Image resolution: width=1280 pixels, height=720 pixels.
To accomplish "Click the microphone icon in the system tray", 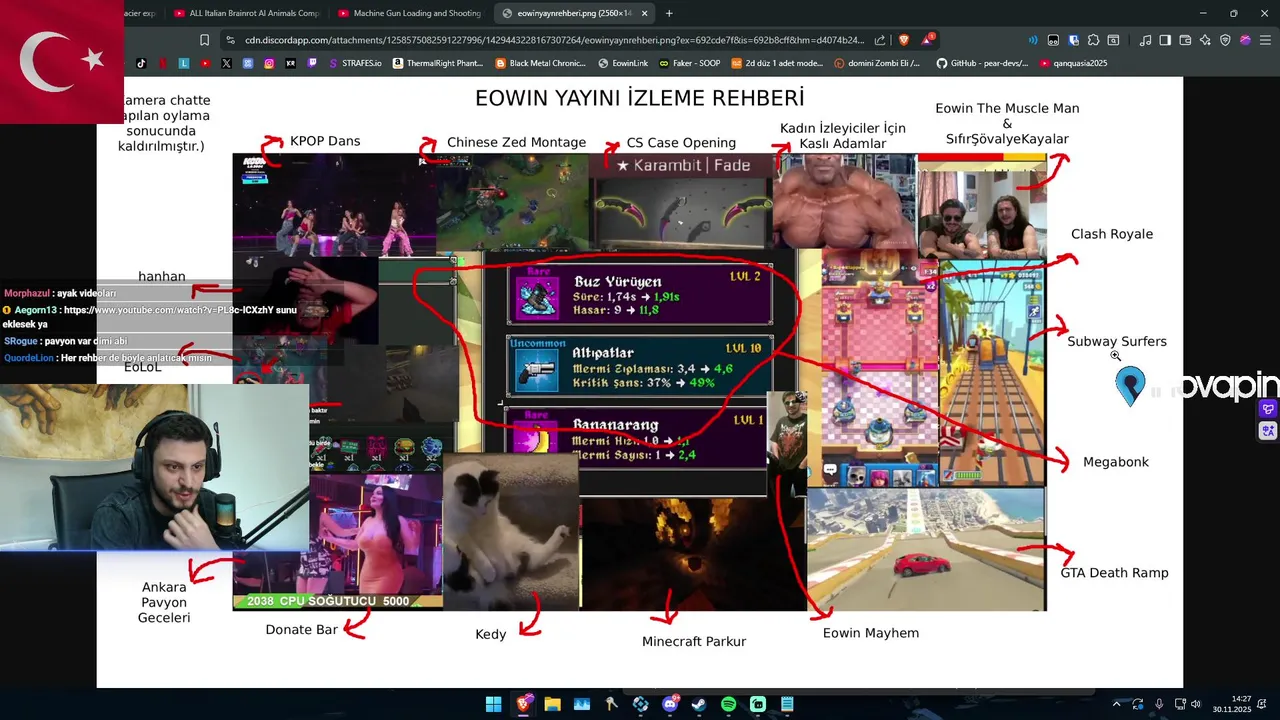I will pos(1159,704).
